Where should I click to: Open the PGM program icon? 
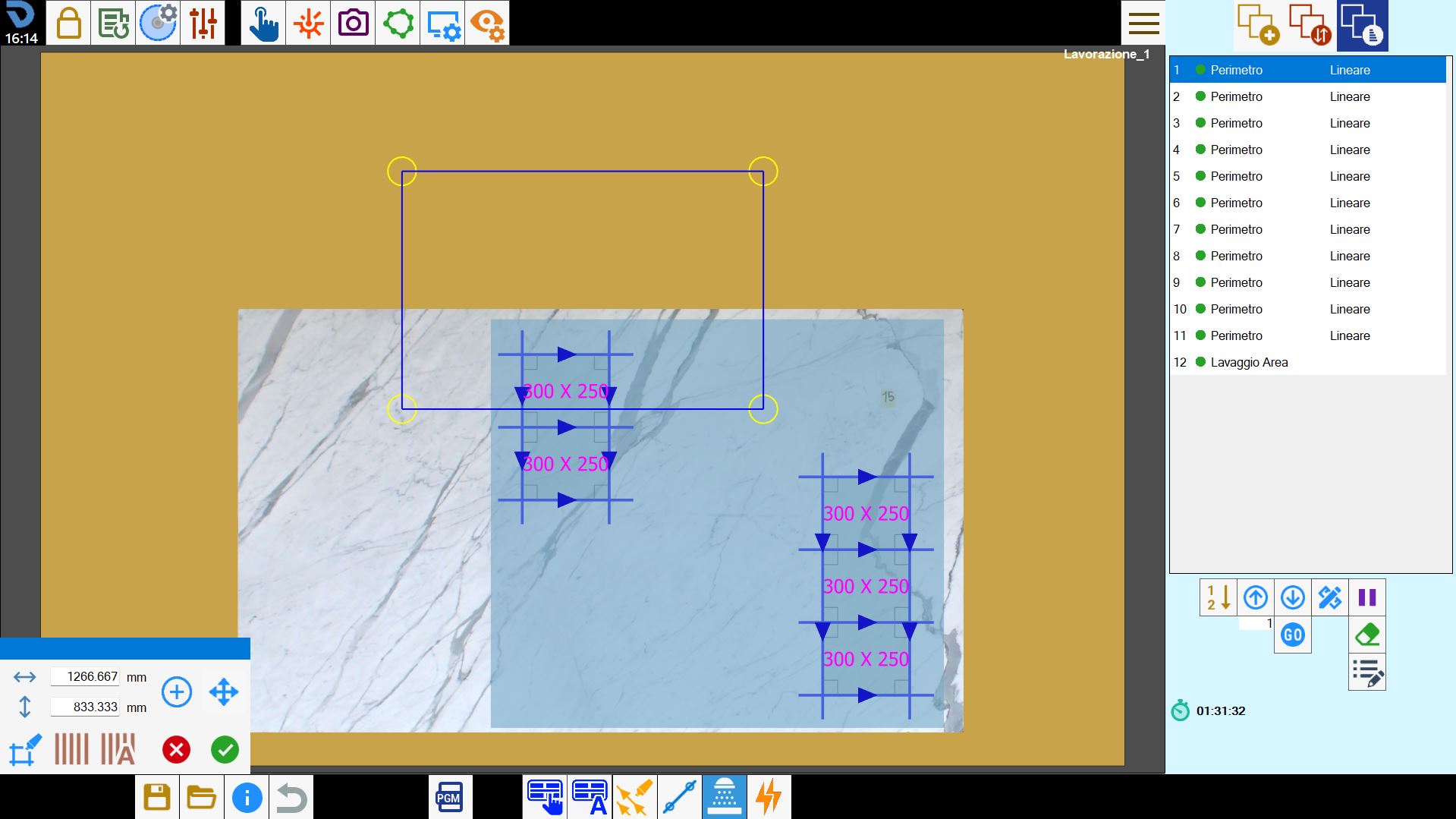pos(449,797)
